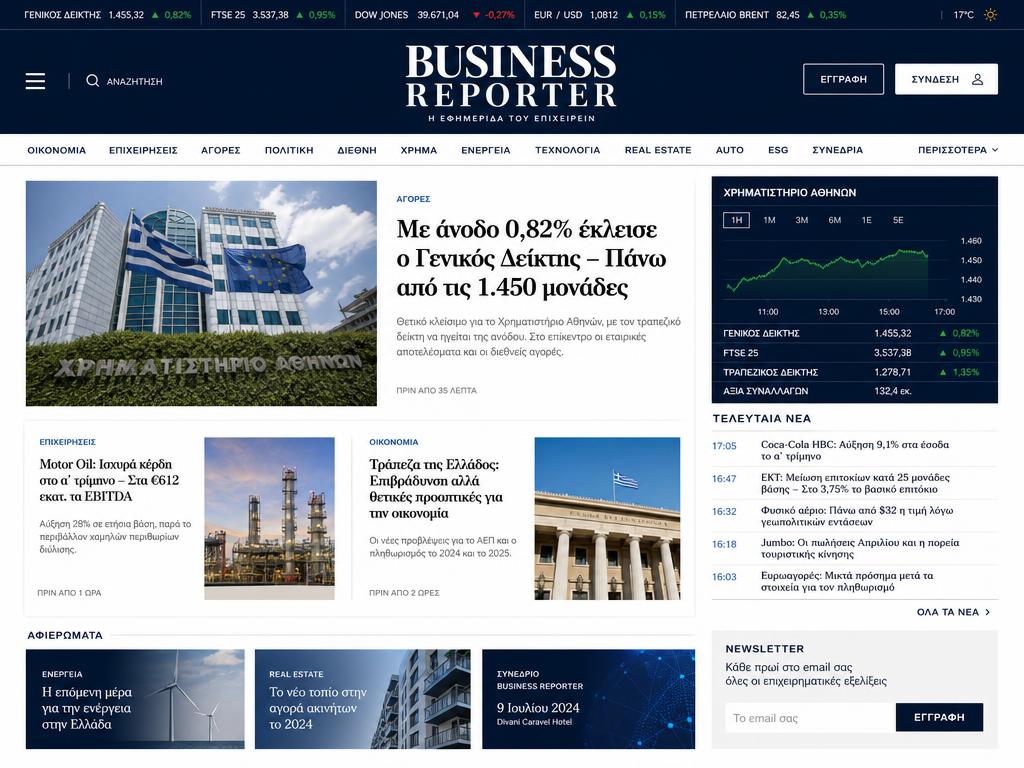Click the Business Reporter logo

[511, 82]
